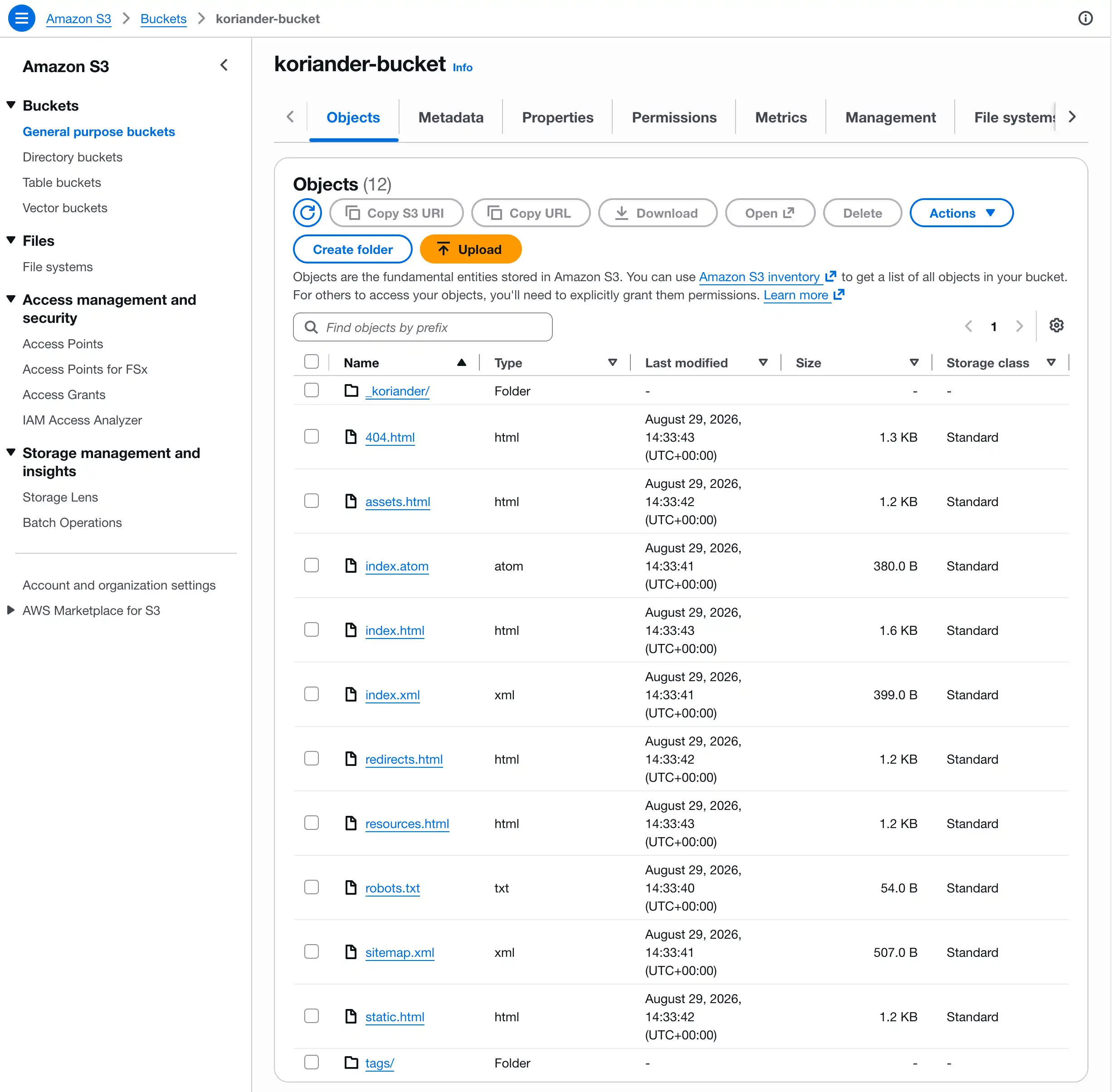Click the file icon beside sitemap.xml
Viewport: 1112px width, 1092px height.
tap(351, 951)
